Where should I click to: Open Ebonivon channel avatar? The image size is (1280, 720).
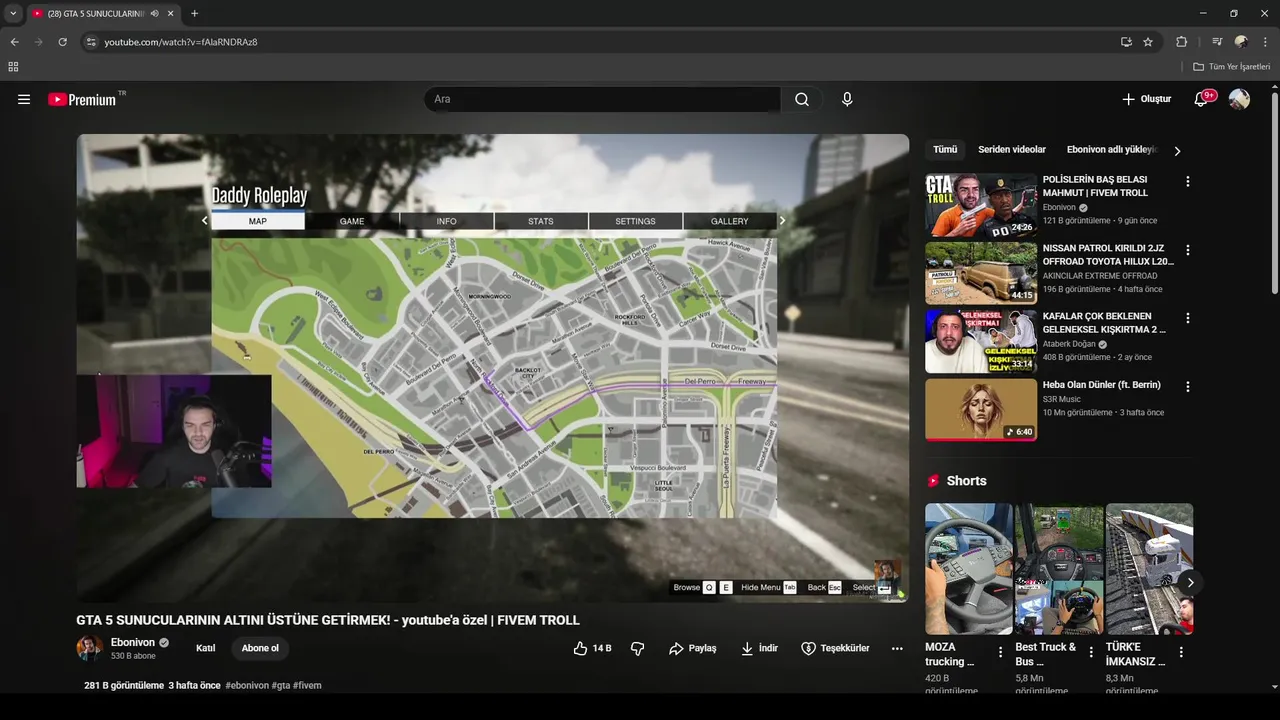[90, 648]
